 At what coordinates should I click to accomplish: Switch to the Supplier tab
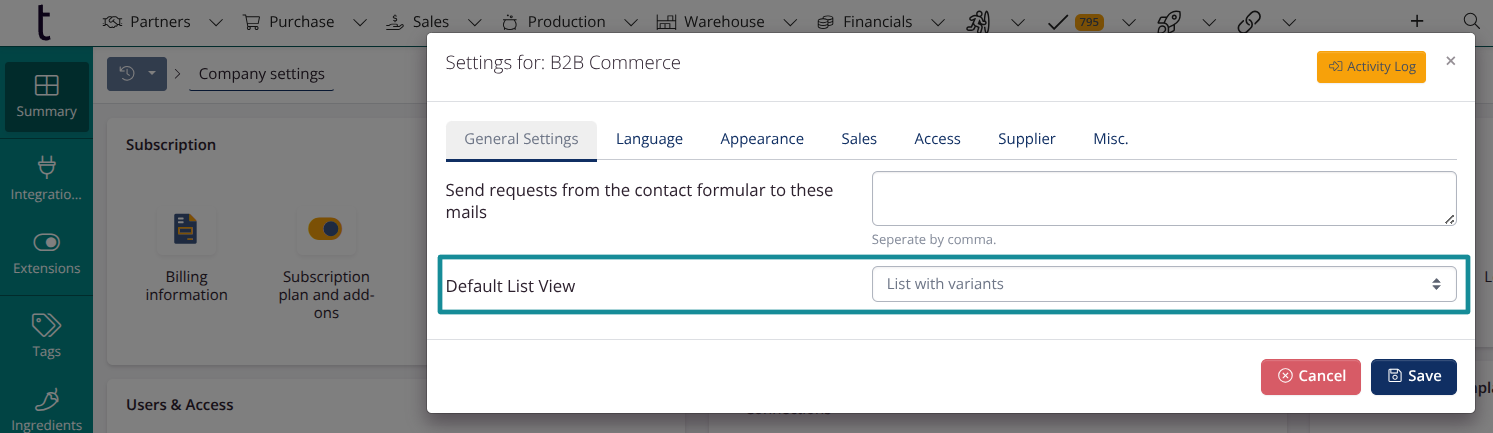(1027, 140)
